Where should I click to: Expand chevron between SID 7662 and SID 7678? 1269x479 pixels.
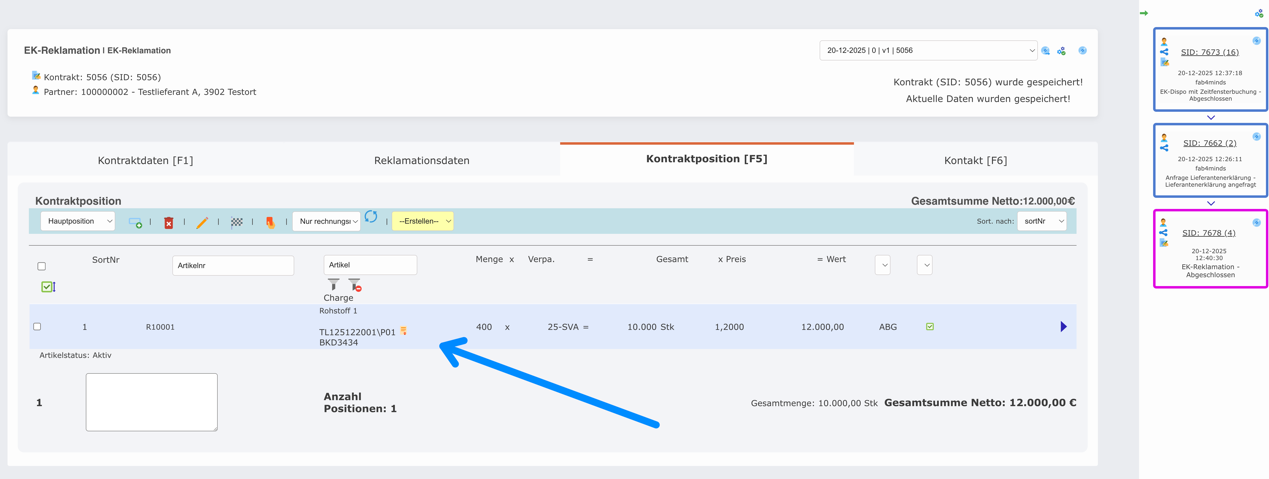[x=1211, y=203]
